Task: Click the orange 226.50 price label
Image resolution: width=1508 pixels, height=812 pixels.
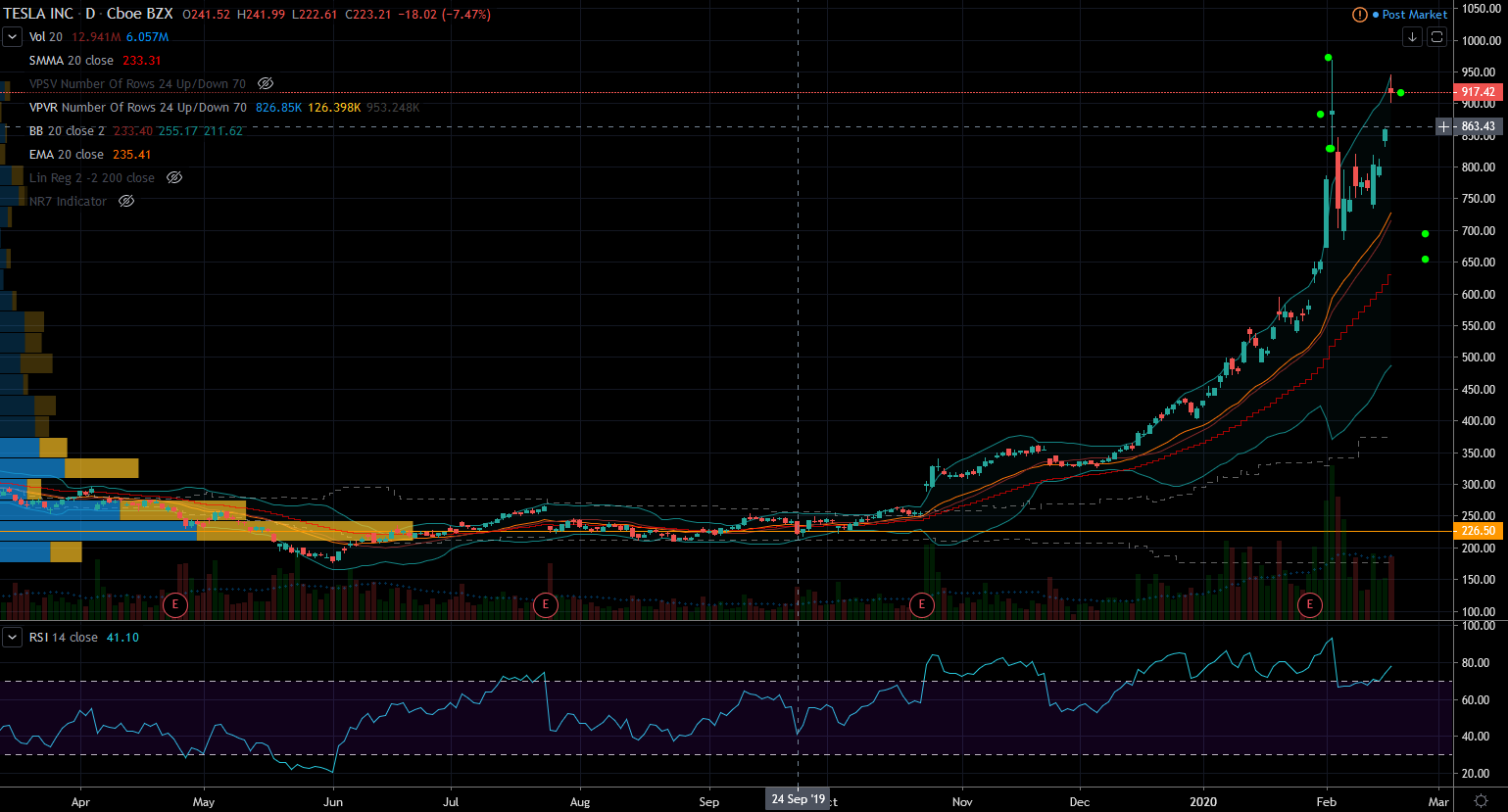Action: point(1479,532)
